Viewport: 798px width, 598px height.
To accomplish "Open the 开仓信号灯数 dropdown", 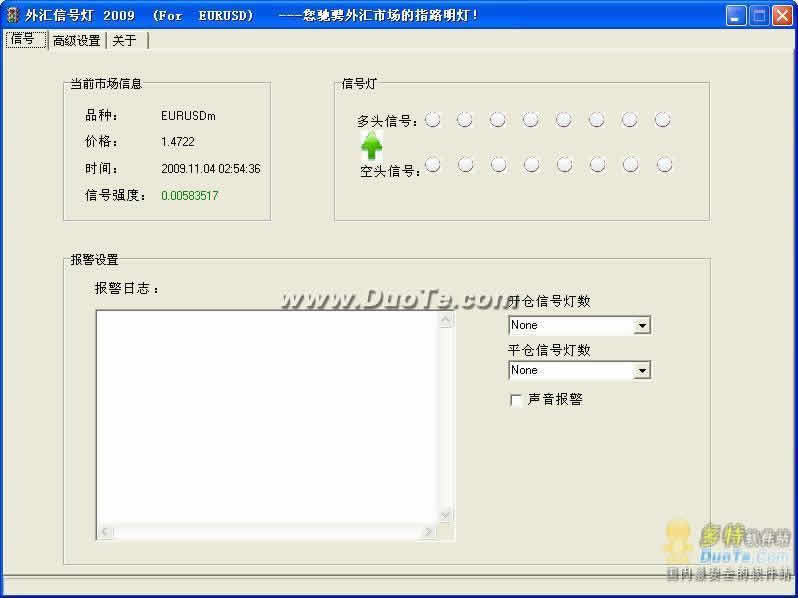I will pyautogui.click(x=642, y=326).
